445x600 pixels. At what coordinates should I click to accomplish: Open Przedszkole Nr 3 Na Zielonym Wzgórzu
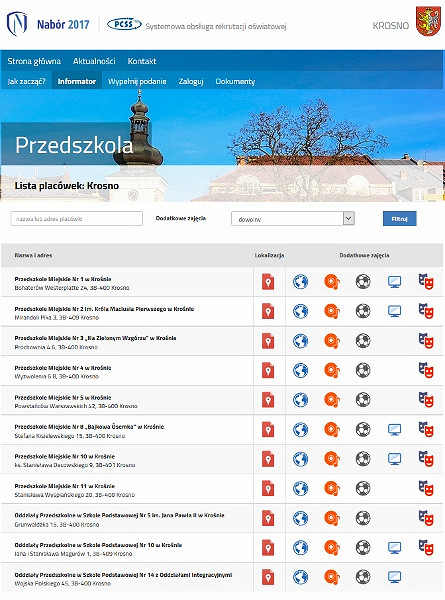point(95,338)
